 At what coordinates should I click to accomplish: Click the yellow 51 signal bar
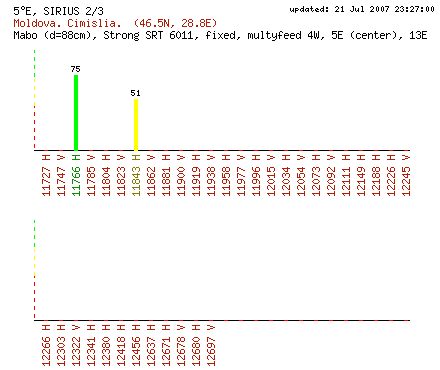pos(136,125)
